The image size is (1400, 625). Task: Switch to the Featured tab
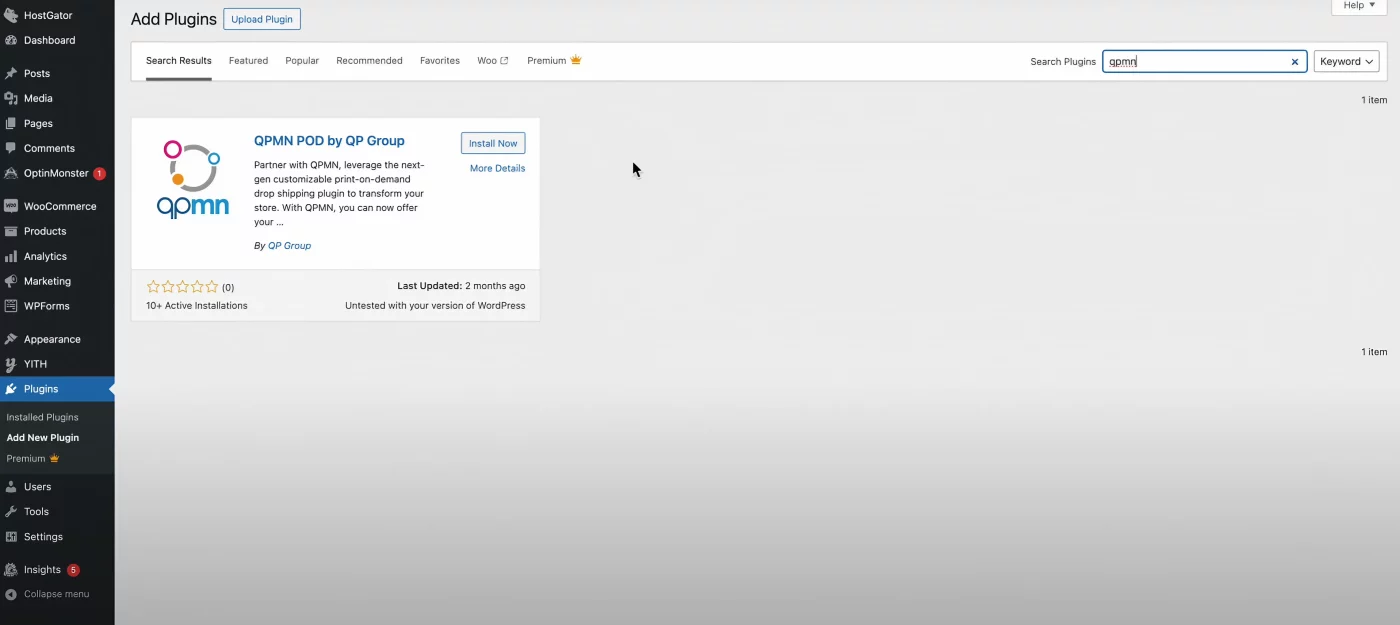(x=248, y=61)
